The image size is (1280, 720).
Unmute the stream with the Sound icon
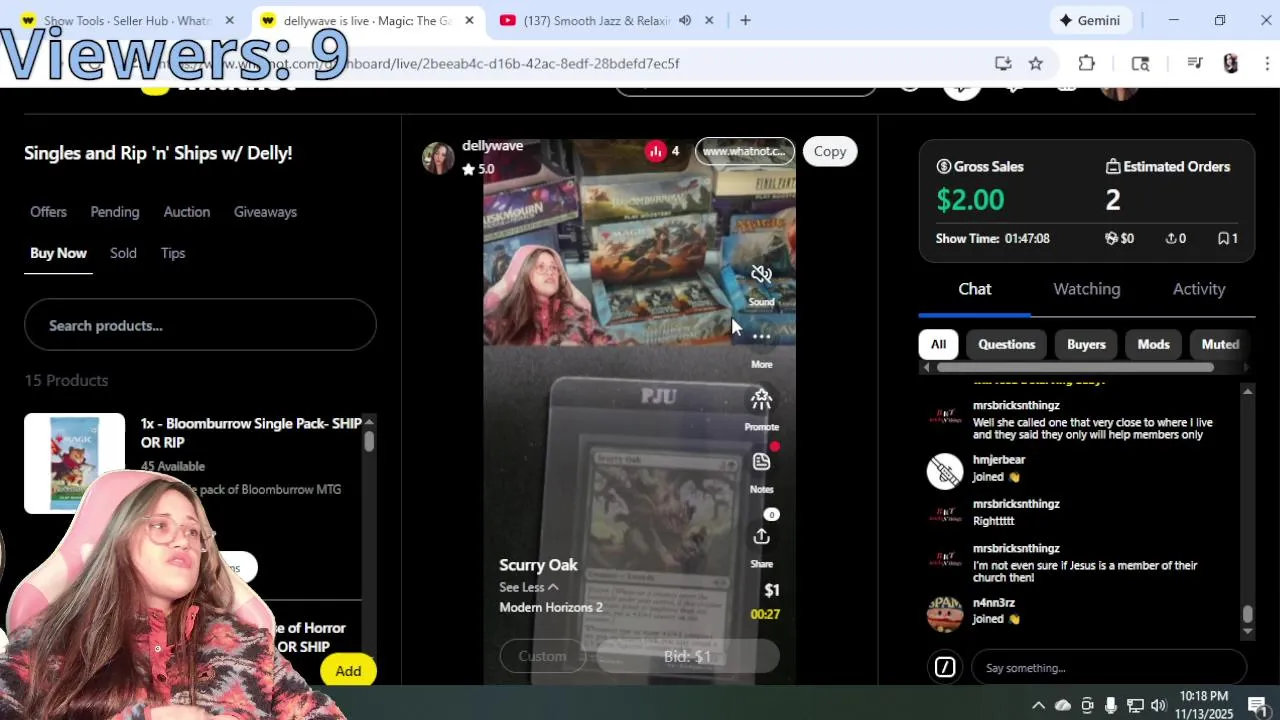point(761,274)
